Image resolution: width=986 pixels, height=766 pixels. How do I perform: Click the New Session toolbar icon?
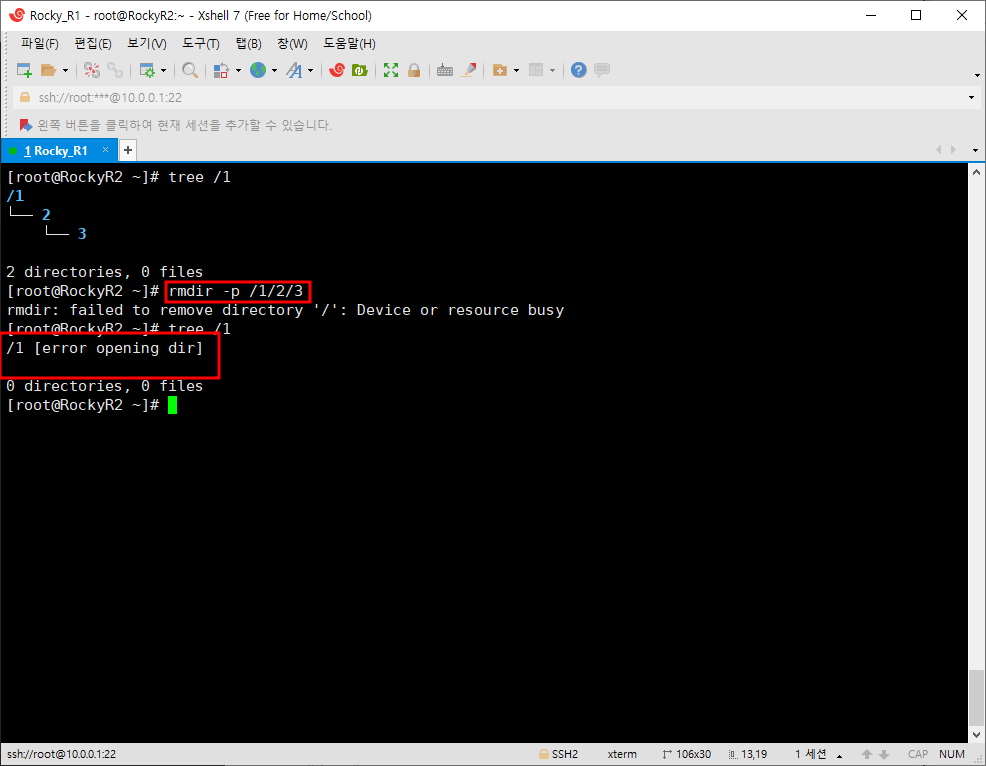tap(24, 70)
